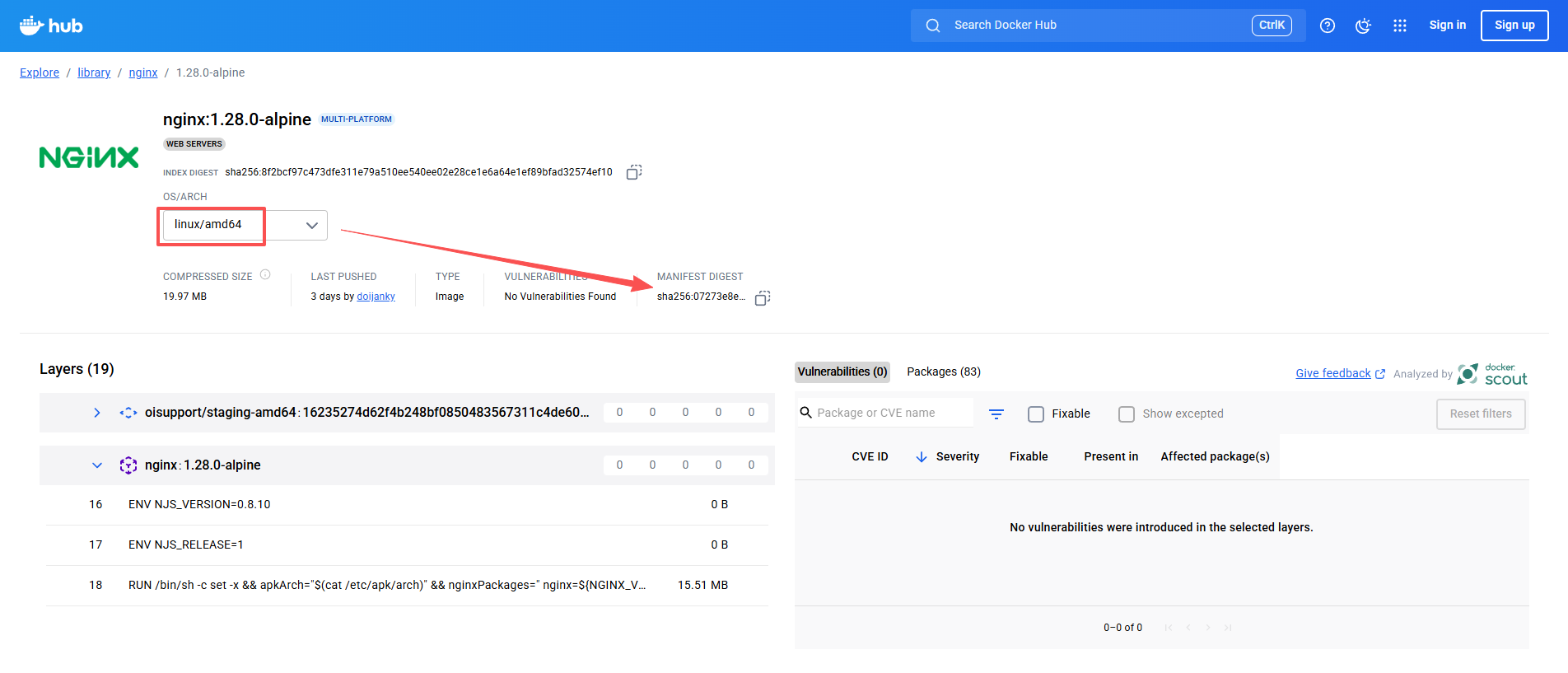
Task: Click the nginx:1.28.0-alpine layer group icon
Action: [128, 465]
